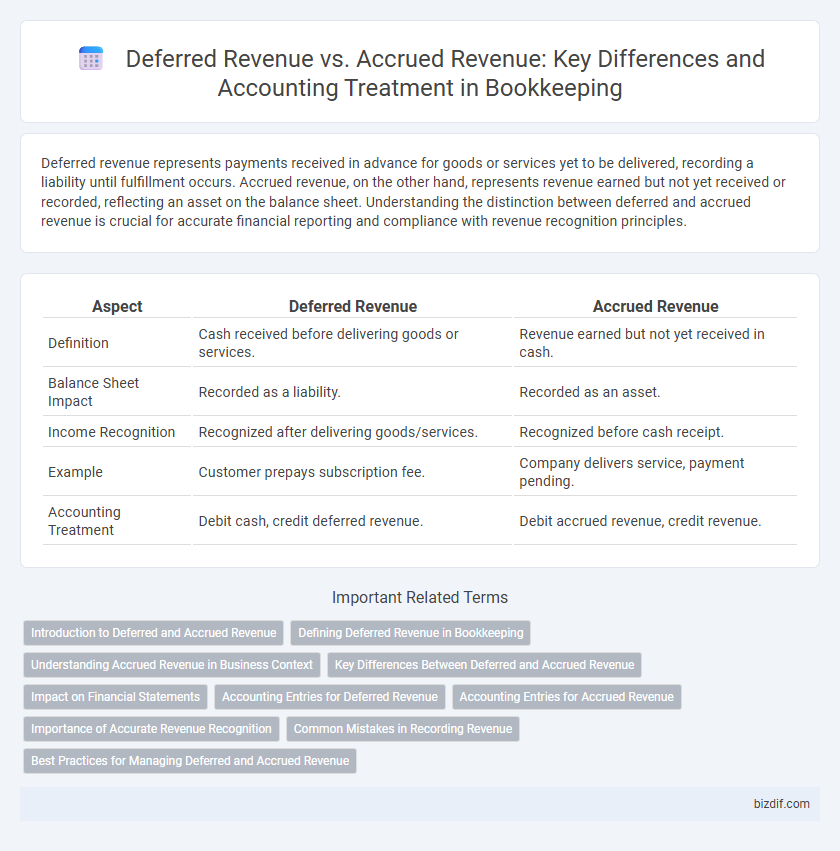Click cell 'Recognized before cash receipt.'
Viewport: 840px width, 851px height.
656,432
